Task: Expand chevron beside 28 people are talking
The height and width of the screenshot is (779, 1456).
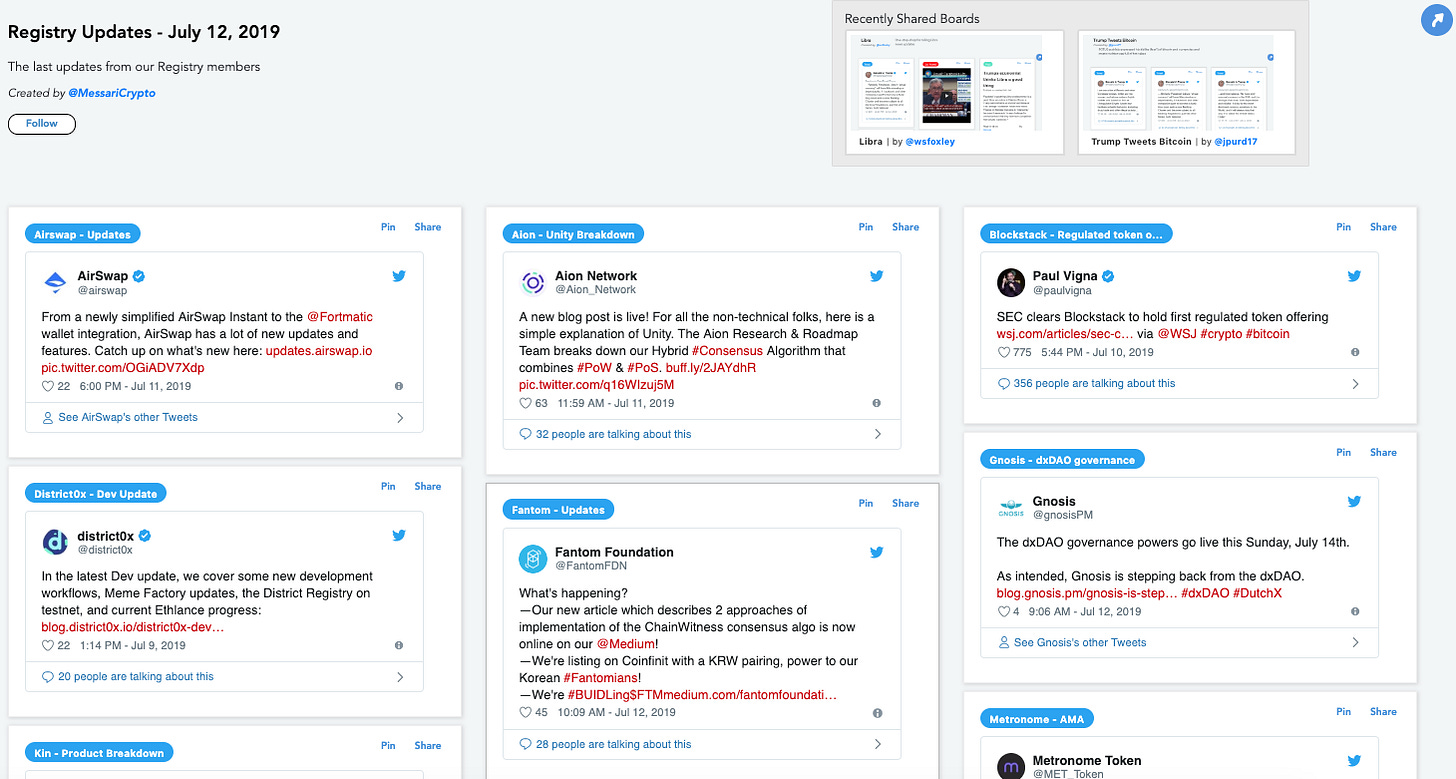Action: (x=878, y=744)
